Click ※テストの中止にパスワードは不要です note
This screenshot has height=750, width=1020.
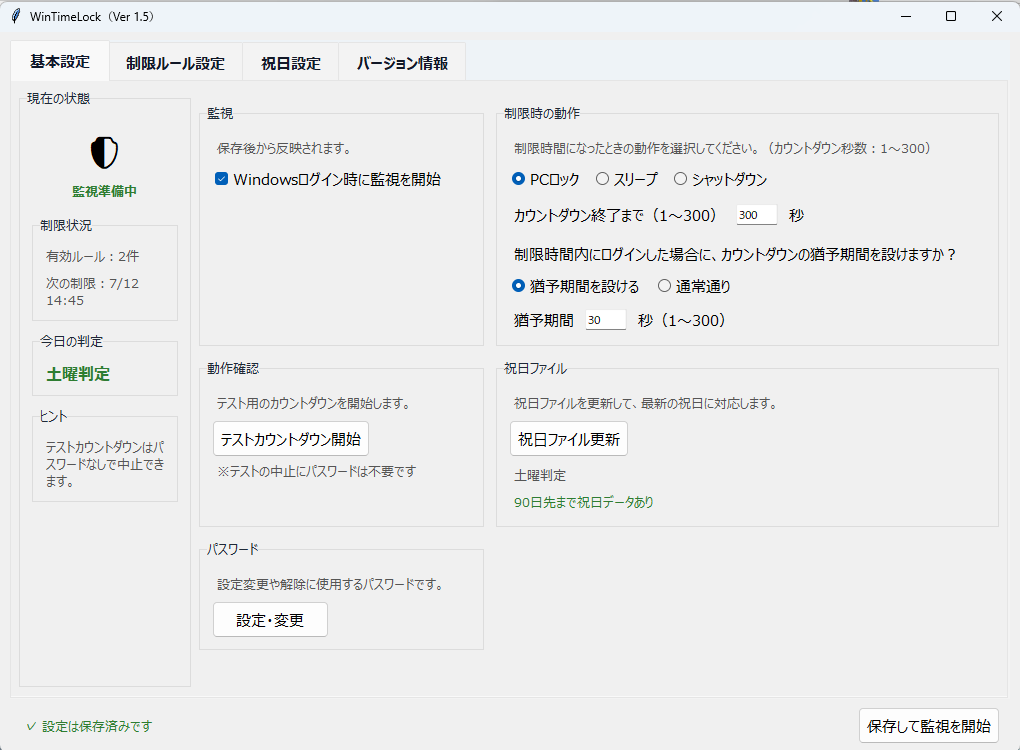[x=316, y=472]
